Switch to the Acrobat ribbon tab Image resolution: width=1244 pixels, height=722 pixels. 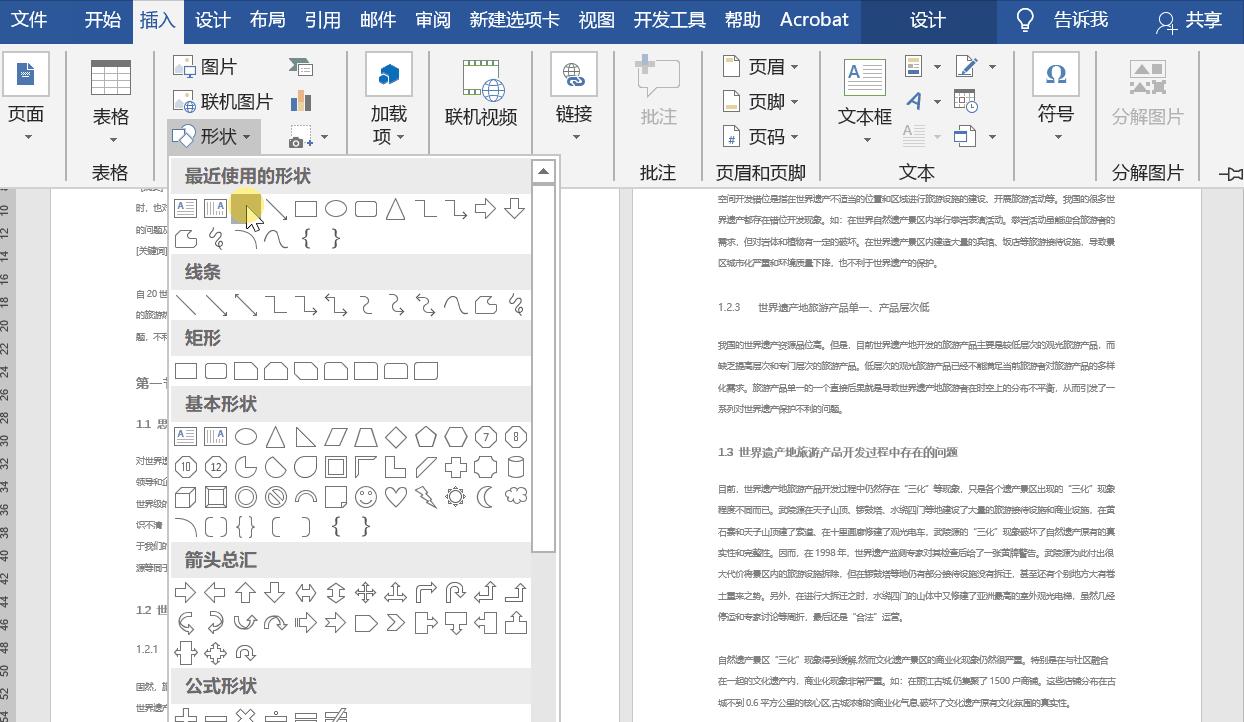pos(813,21)
